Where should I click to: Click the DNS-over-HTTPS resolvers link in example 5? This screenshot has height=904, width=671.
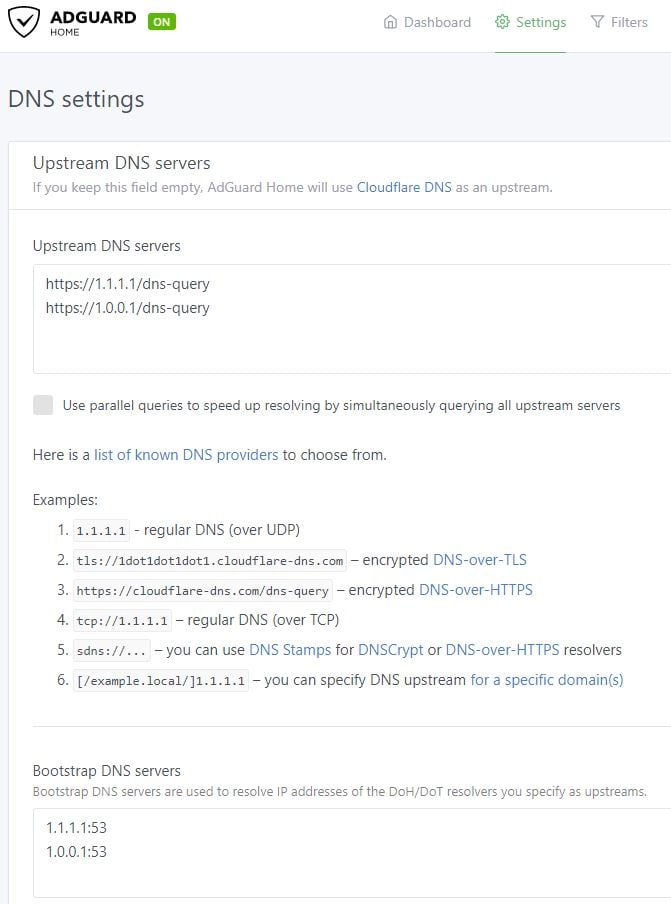point(502,650)
